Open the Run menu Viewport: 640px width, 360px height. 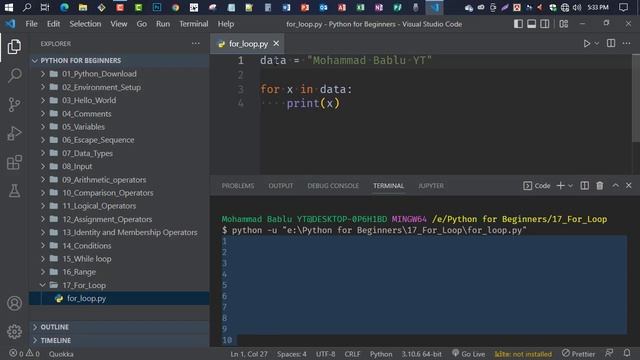[163, 24]
